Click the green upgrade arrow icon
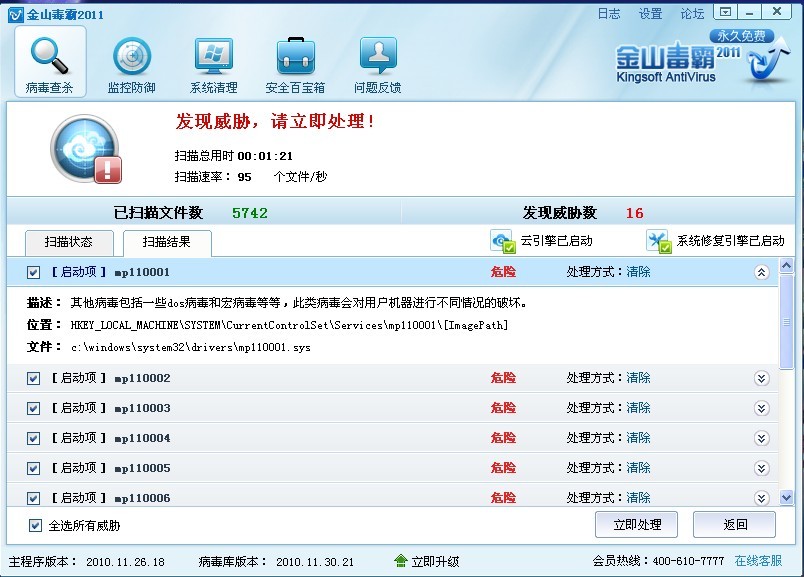Image resolution: width=804 pixels, height=577 pixels. click(x=401, y=561)
